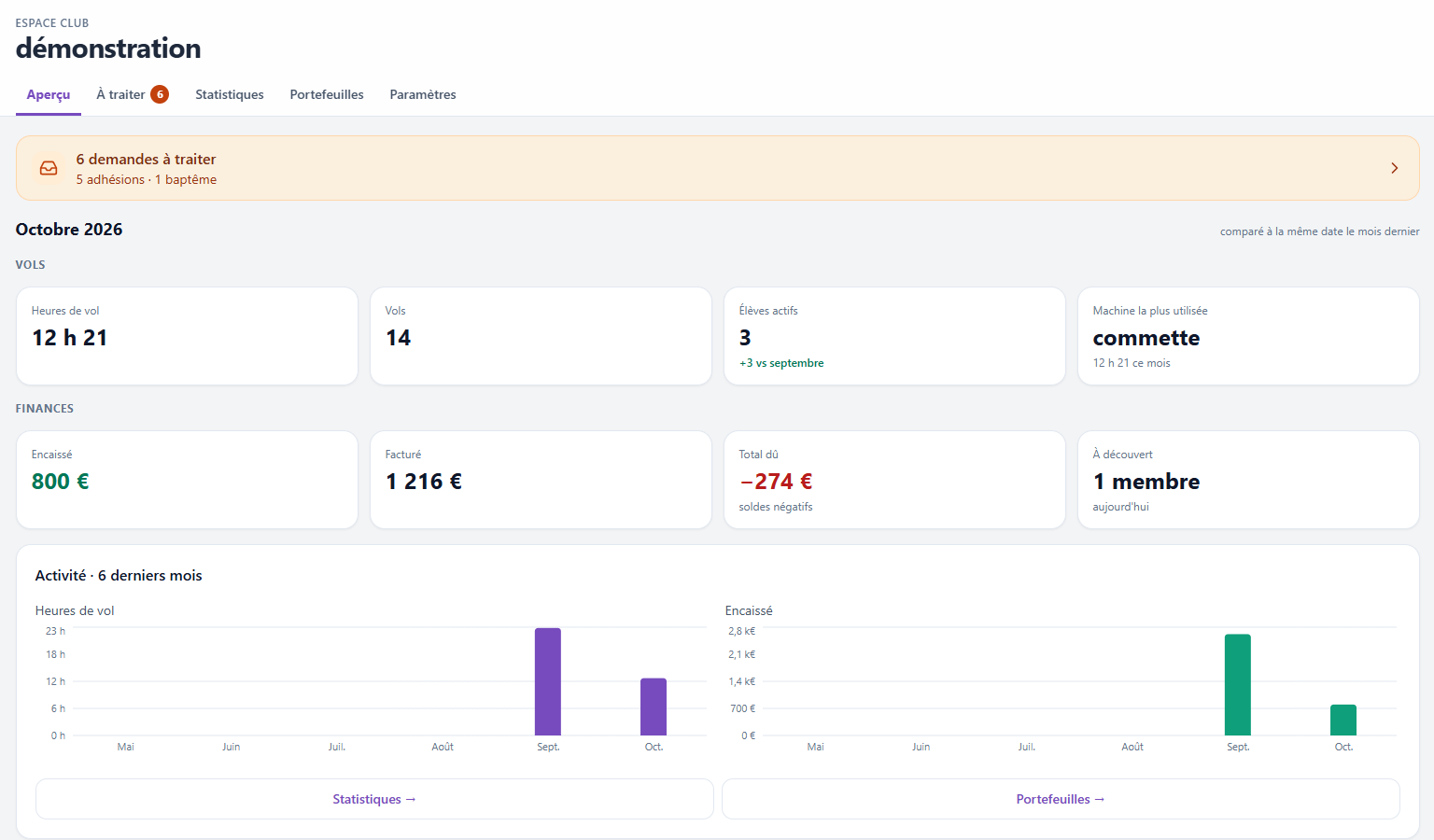Viewport: 1434px width, 840px height.
Task: Click '5 adhésions · 1 baptême' text
Action: [147, 179]
